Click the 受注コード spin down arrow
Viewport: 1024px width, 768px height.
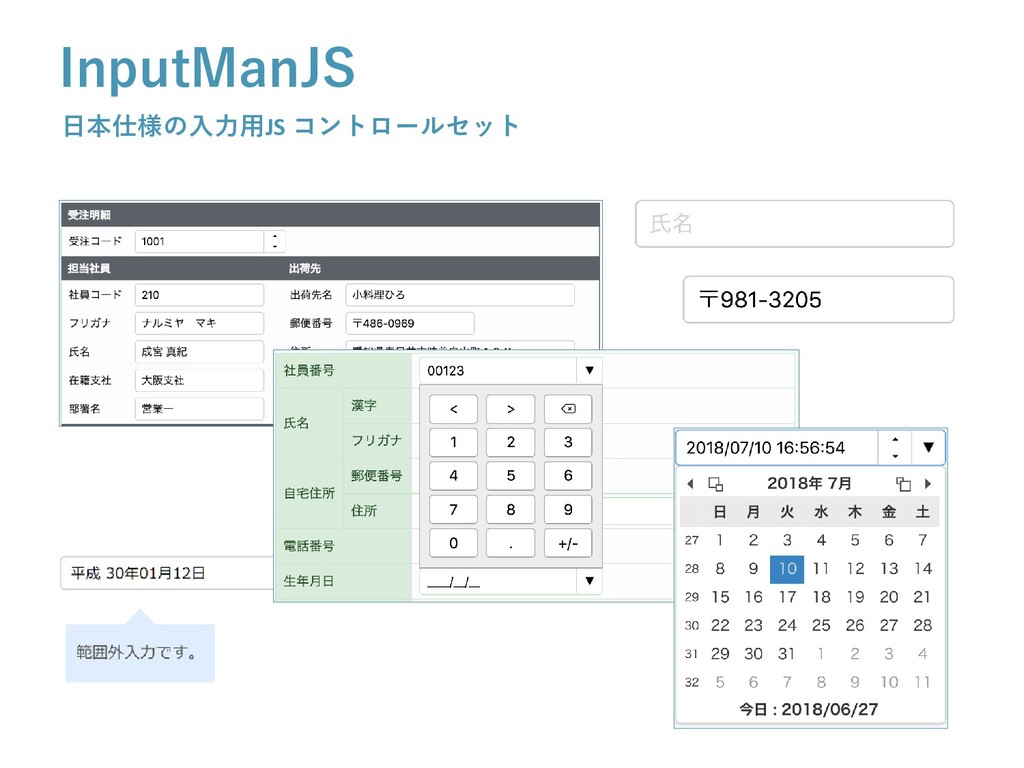[275, 247]
